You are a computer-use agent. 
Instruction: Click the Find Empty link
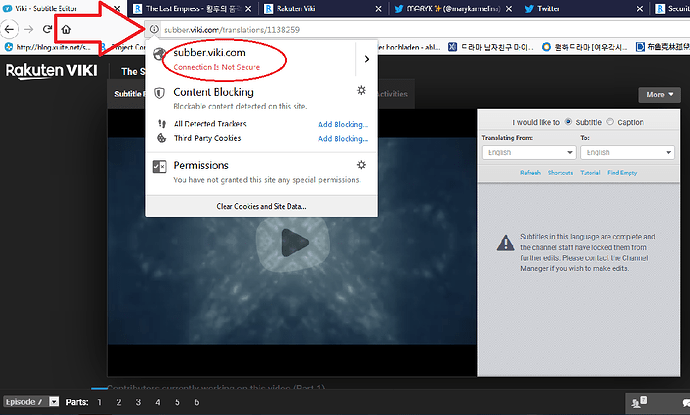pyautogui.click(x=622, y=173)
